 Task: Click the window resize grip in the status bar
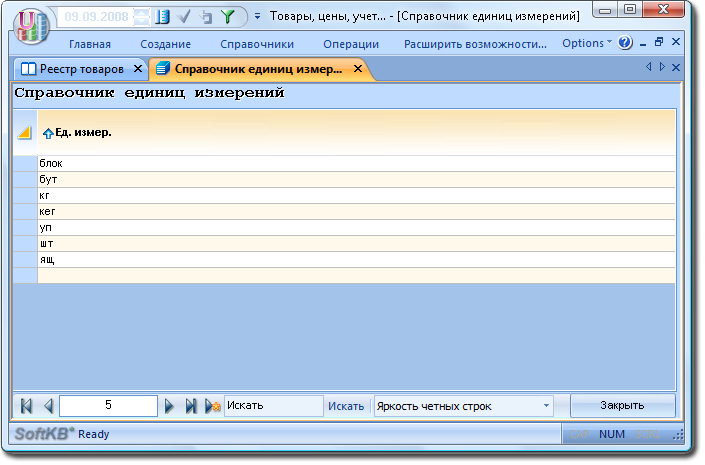678,435
